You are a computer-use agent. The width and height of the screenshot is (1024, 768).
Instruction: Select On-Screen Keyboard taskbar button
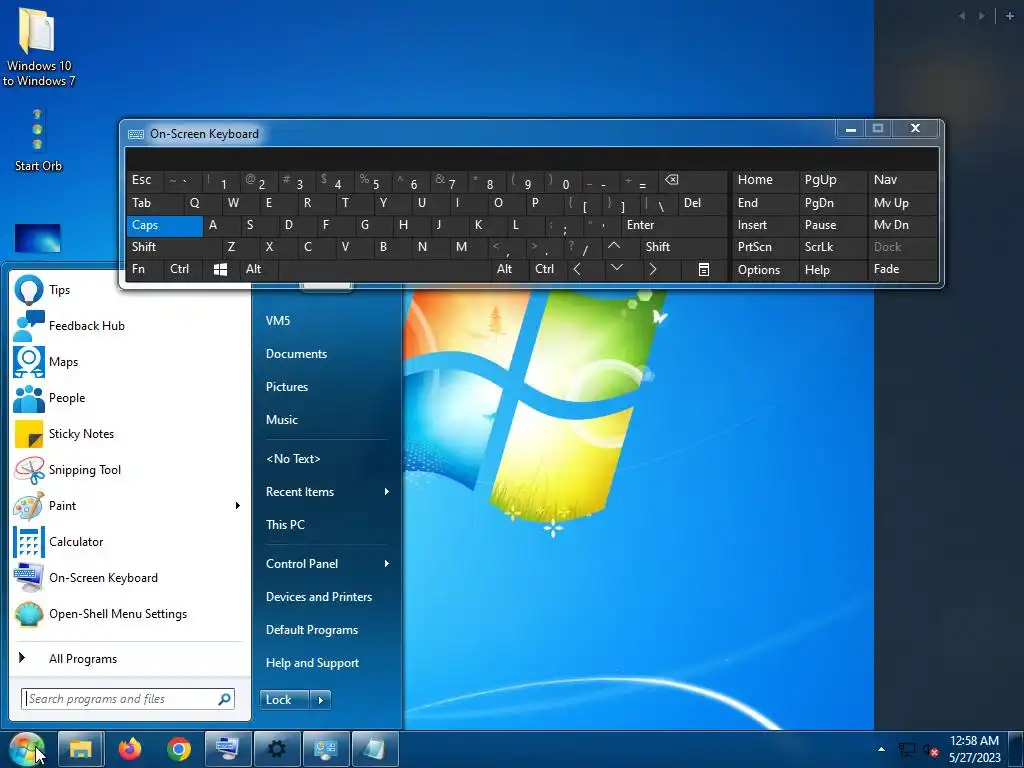228,748
